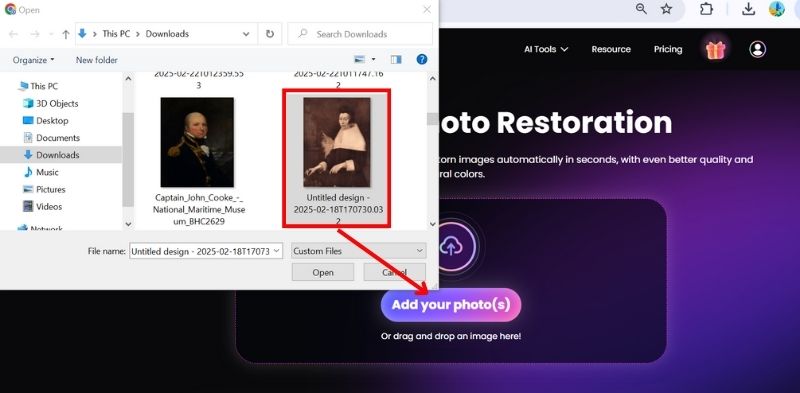Click New folder in dialog toolbar

(96, 60)
